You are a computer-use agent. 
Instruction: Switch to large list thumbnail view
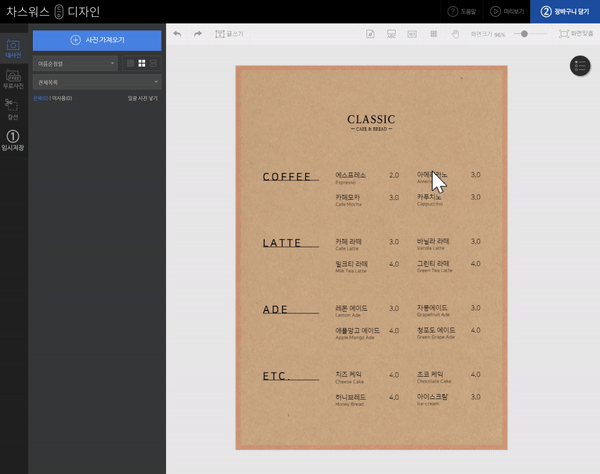pos(153,64)
